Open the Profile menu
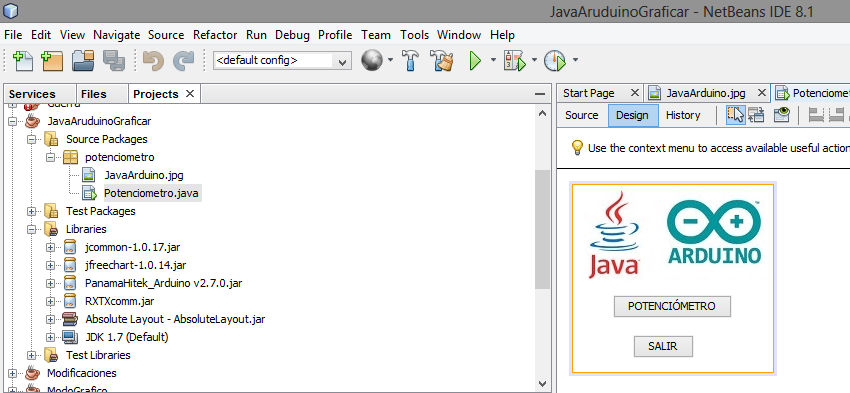 (335, 35)
